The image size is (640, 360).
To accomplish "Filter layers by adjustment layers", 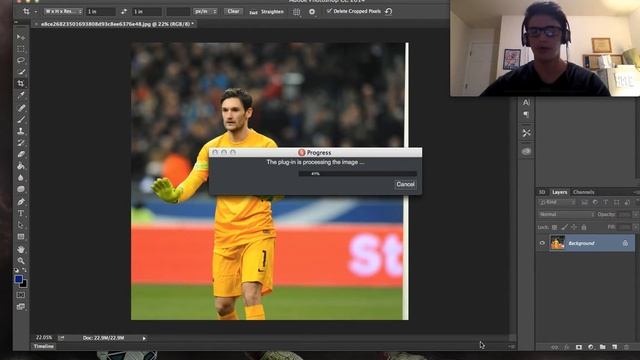I will 595,202.
